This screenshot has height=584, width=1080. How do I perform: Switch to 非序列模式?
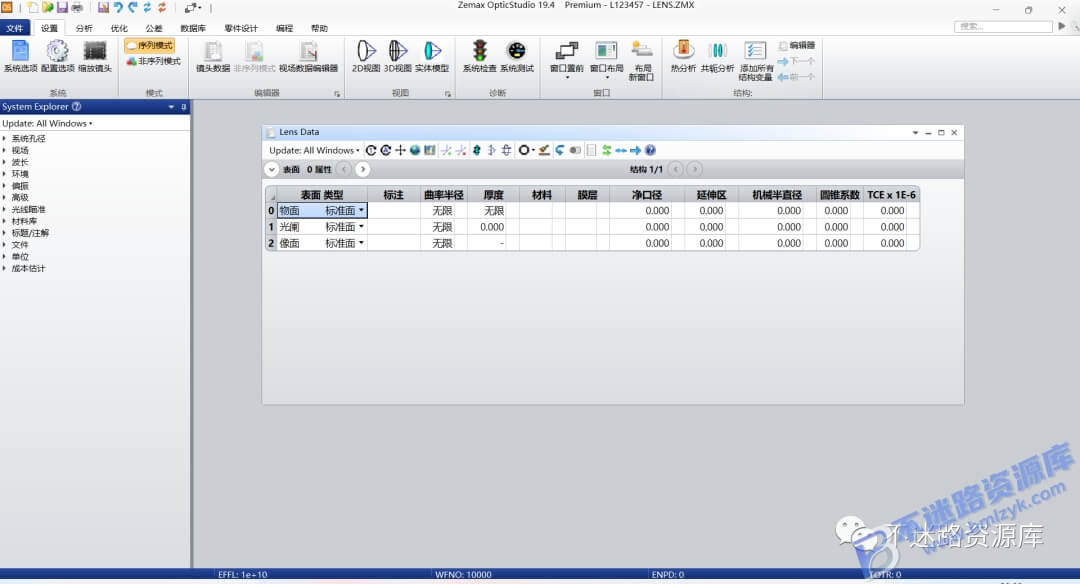click(153, 61)
